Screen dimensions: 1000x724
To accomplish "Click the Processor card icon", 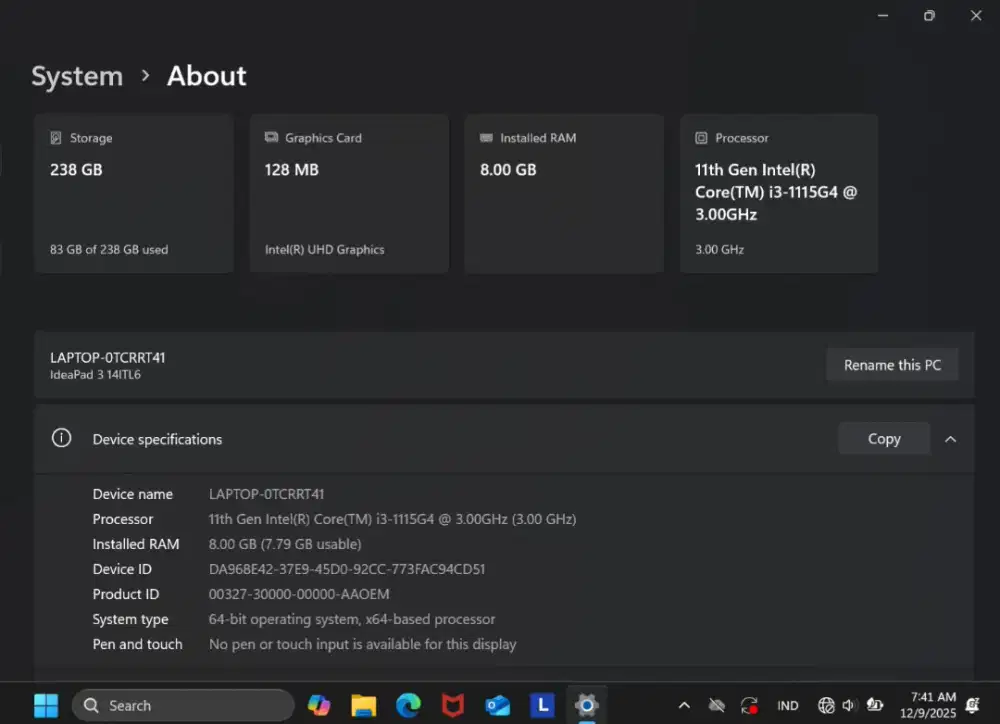I will pyautogui.click(x=702, y=138).
